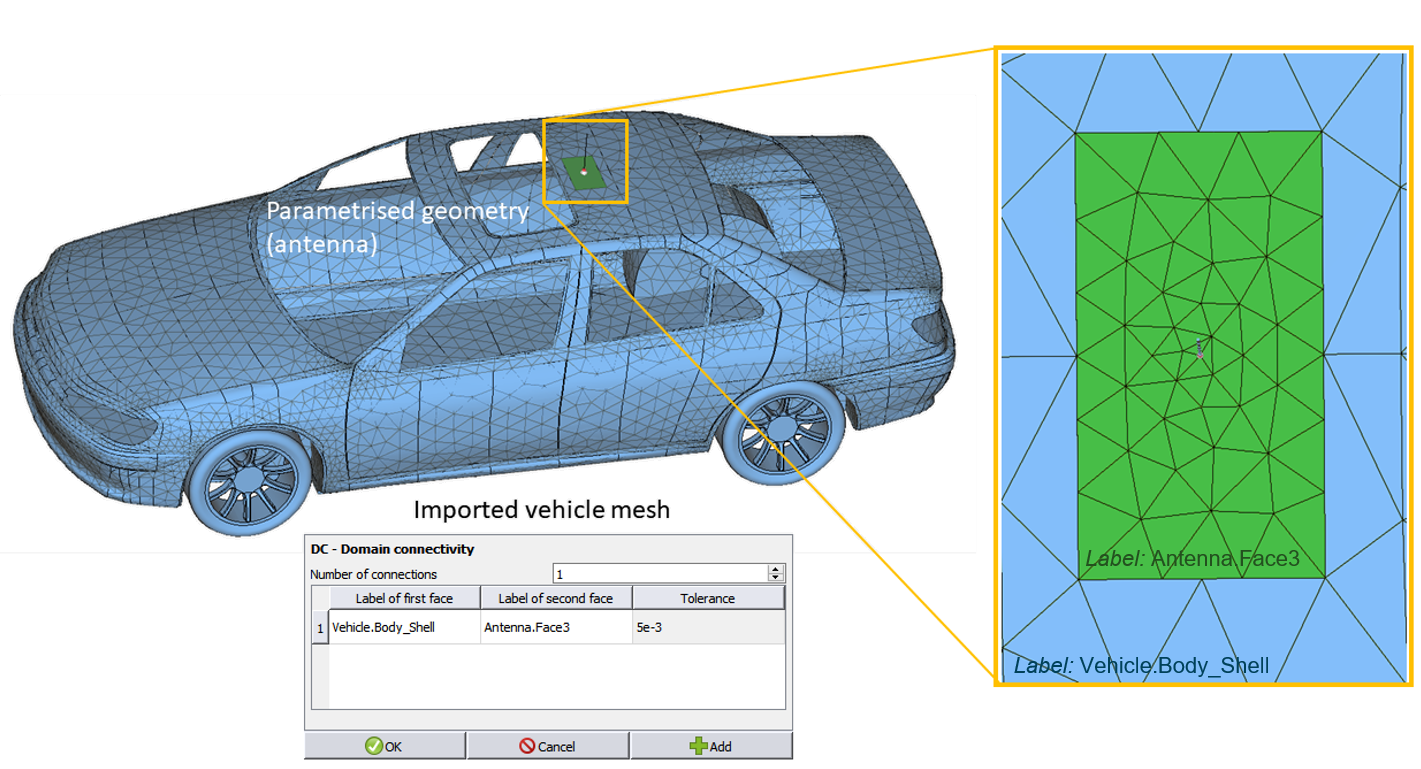Decrease Number of connections with down arrow
Screen dimensions: 1421x769
tap(775, 578)
